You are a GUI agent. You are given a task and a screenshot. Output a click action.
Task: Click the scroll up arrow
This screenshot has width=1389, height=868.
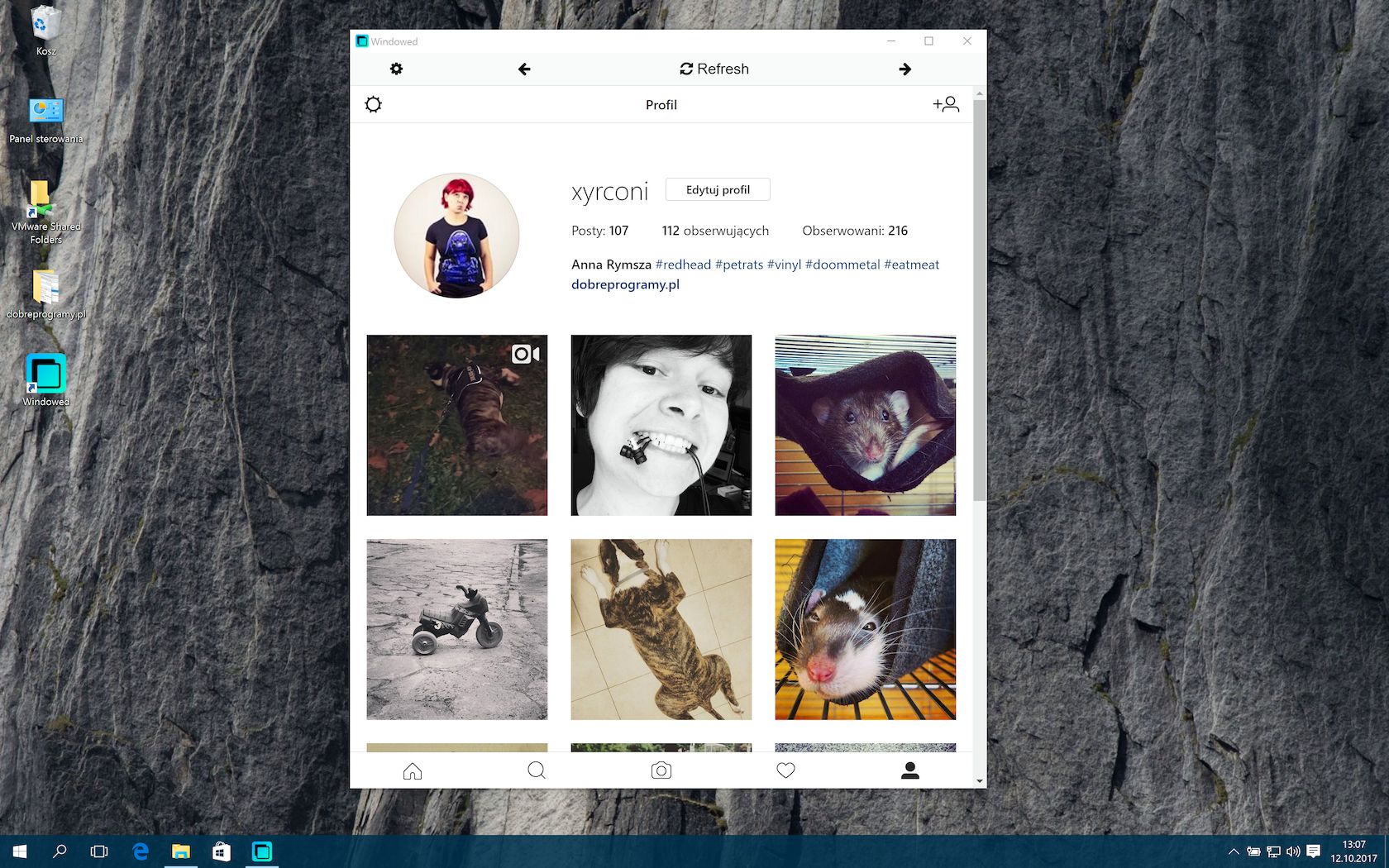coord(980,93)
